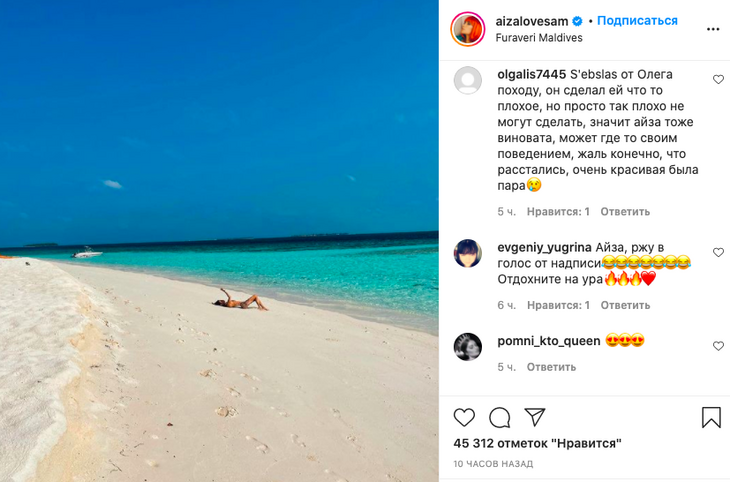Viewport: 730px width, 482px height.
Task: Open the 45 312 likes list
Action: (537, 443)
